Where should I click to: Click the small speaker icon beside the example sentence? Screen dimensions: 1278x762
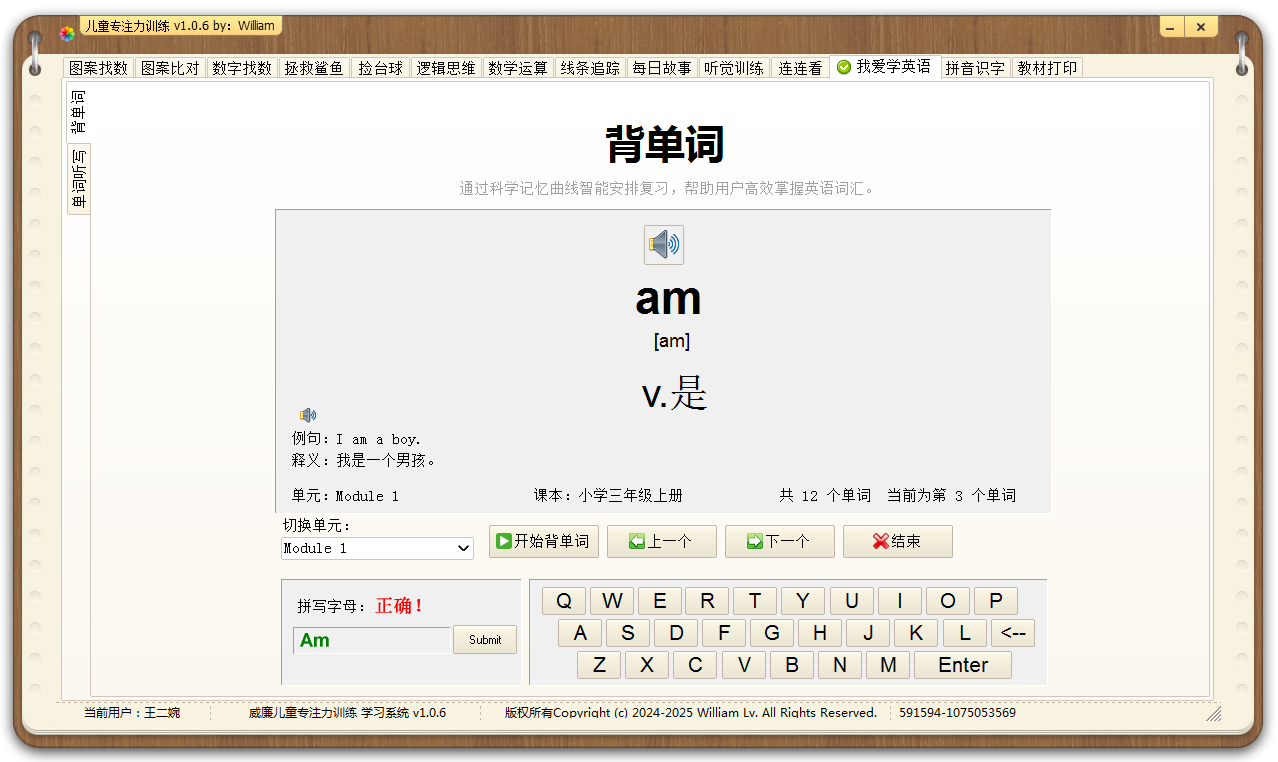coord(308,414)
